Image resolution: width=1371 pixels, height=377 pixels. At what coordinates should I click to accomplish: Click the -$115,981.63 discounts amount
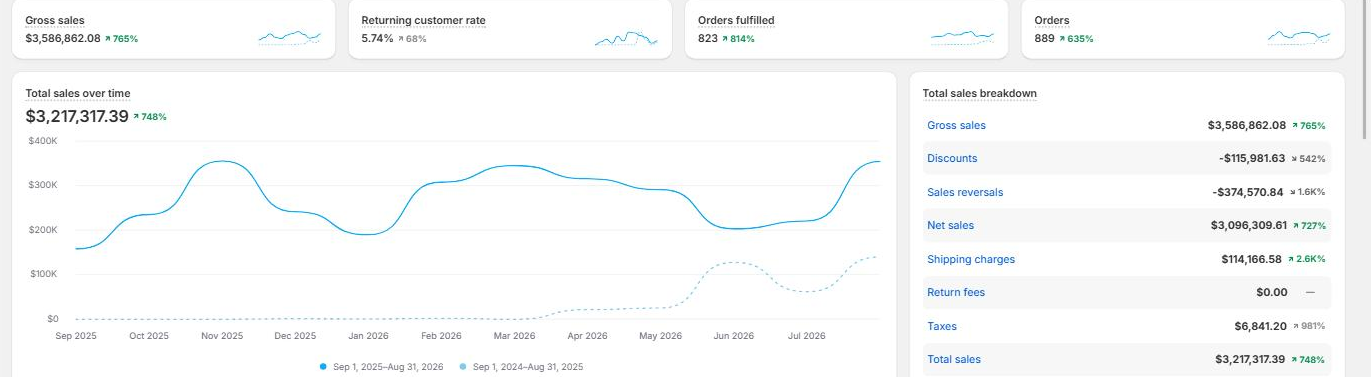click(x=1252, y=158)
